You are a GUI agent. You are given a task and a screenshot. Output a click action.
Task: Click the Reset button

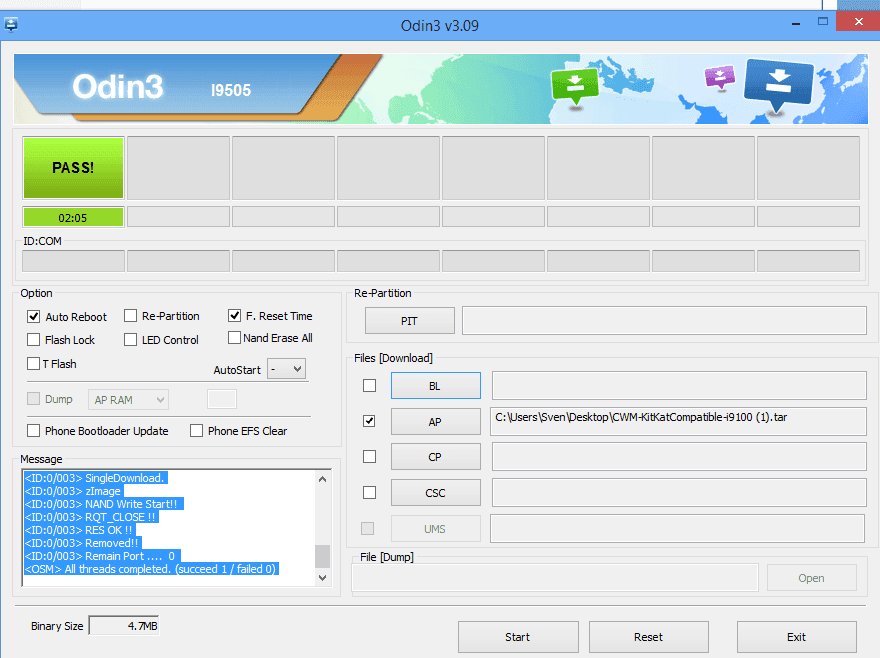tap(649, 637)
